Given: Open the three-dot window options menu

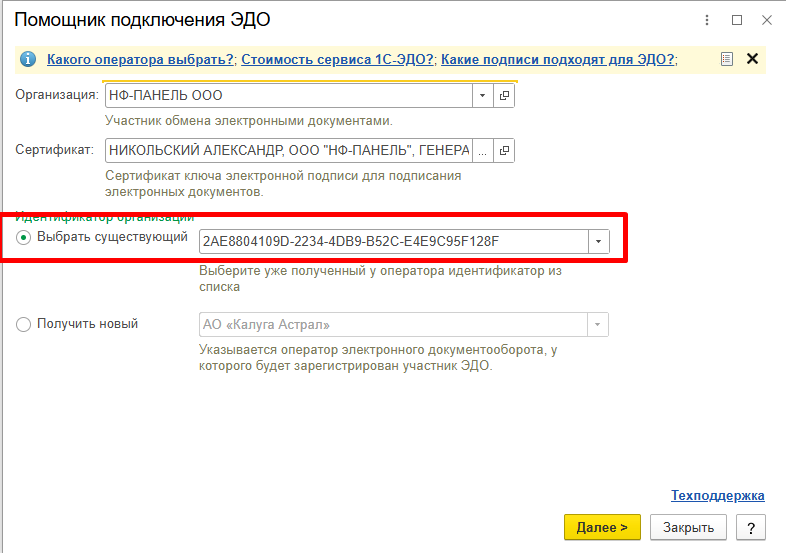Looking at the screenshot, I should click(x=707, y=20).
